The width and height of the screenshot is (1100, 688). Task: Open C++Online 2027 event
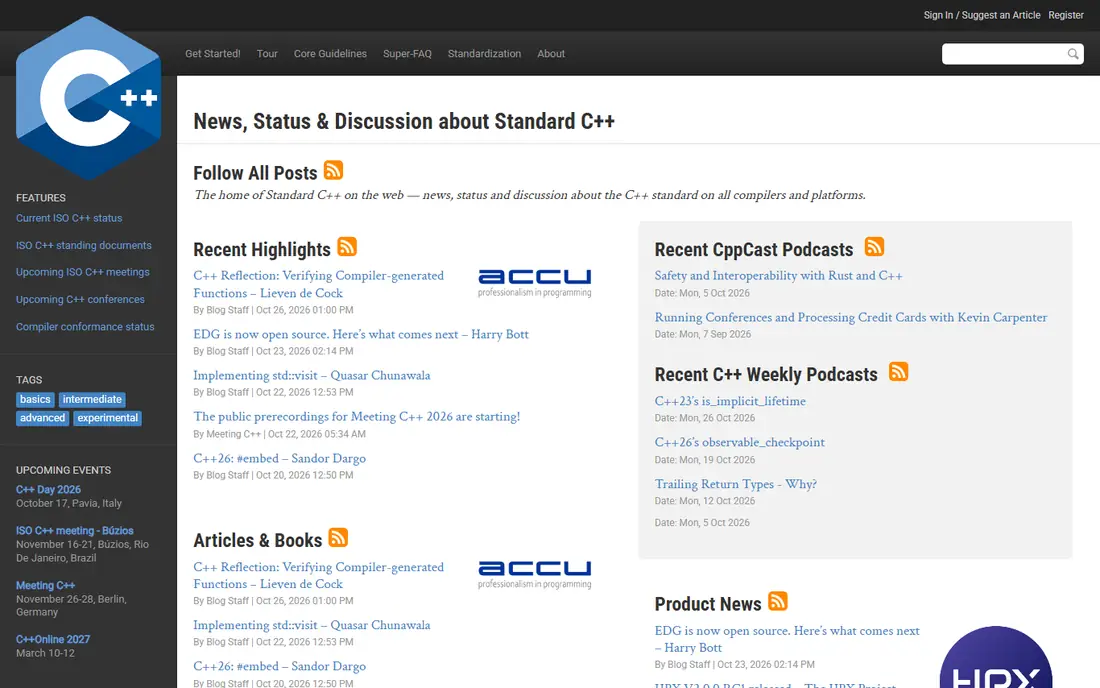(x=53, y=640)
